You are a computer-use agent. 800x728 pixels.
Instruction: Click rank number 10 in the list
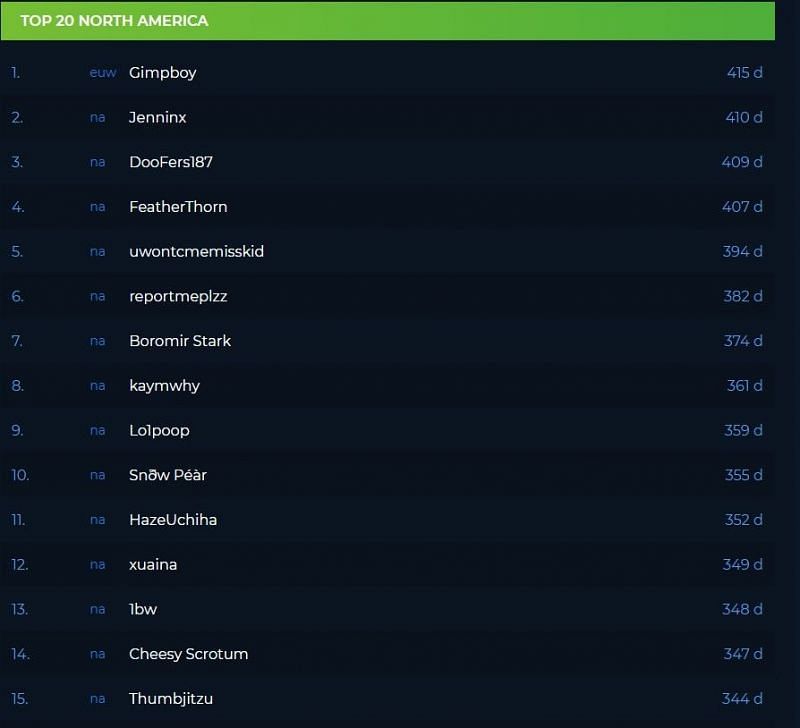pos(20,475)
